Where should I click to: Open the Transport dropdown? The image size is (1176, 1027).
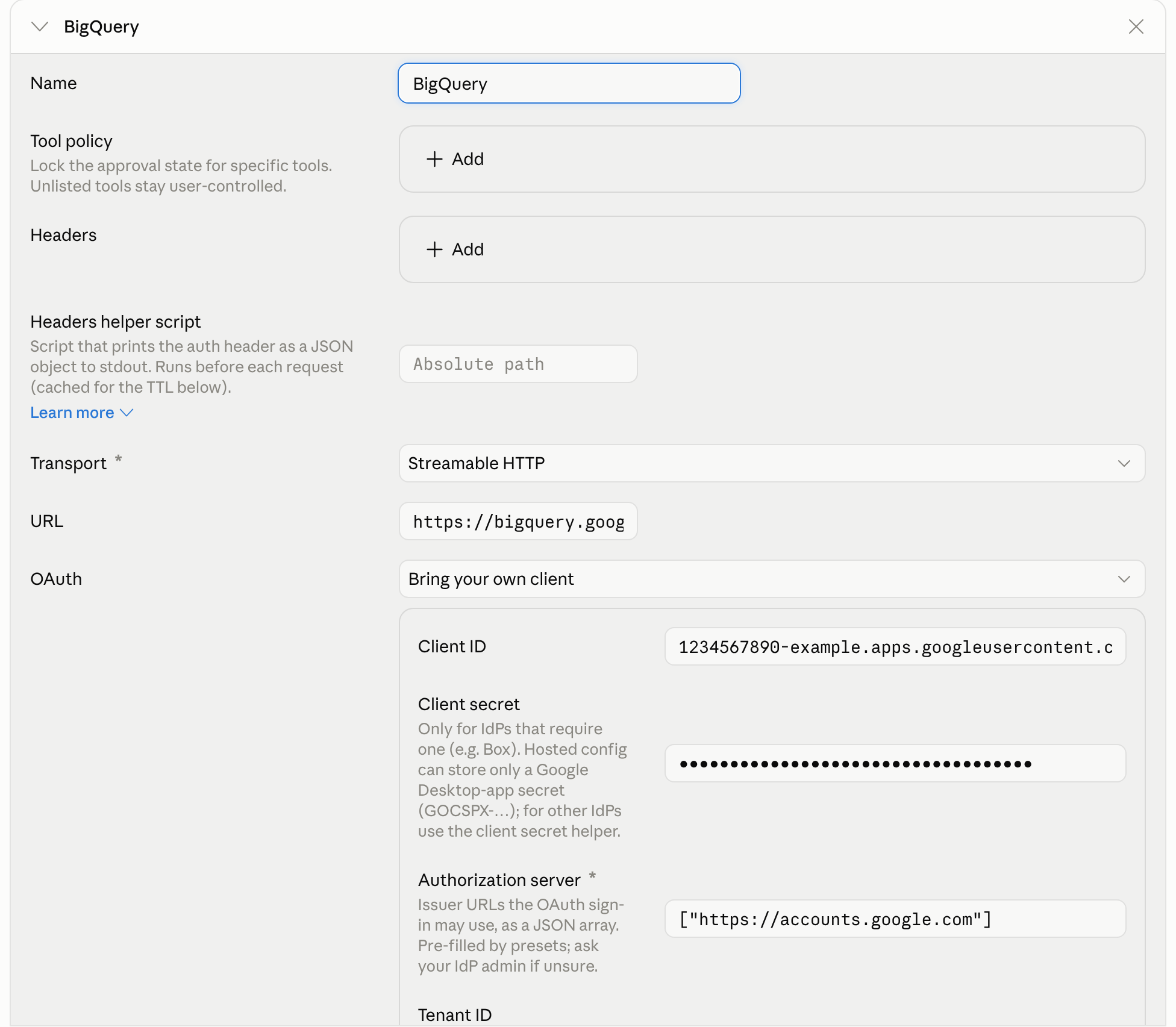tap(772, 463)
